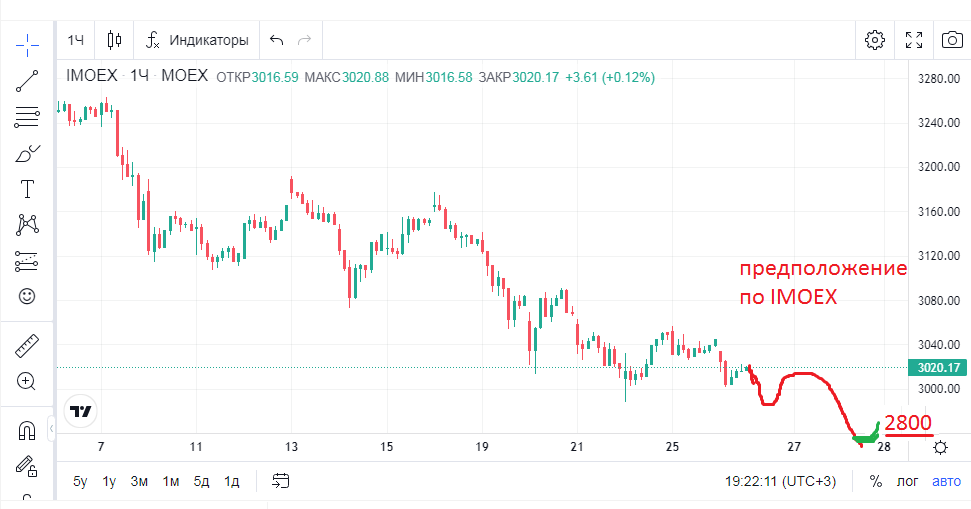
Task: Click the 3280.00 price scale label
Action: 939,79
